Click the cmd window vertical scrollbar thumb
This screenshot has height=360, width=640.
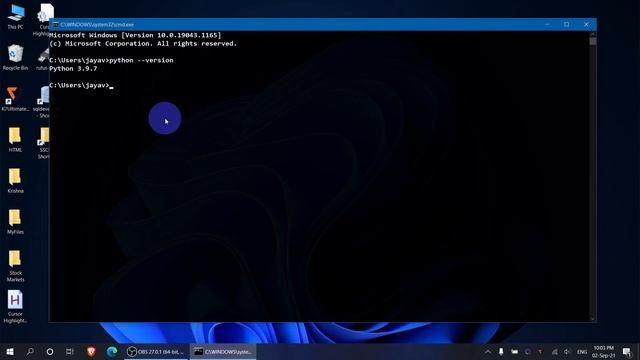point(593,41)
